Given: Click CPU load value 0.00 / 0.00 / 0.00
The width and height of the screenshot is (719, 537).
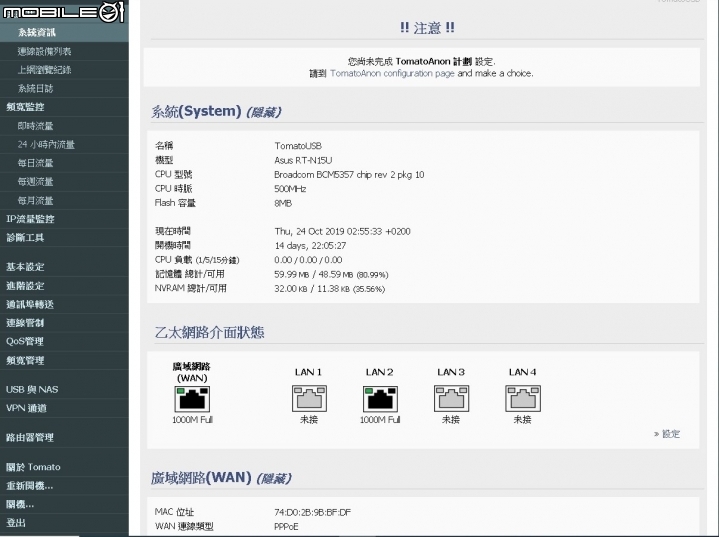Looking at the screenshot, I should (x=308, y=260).
